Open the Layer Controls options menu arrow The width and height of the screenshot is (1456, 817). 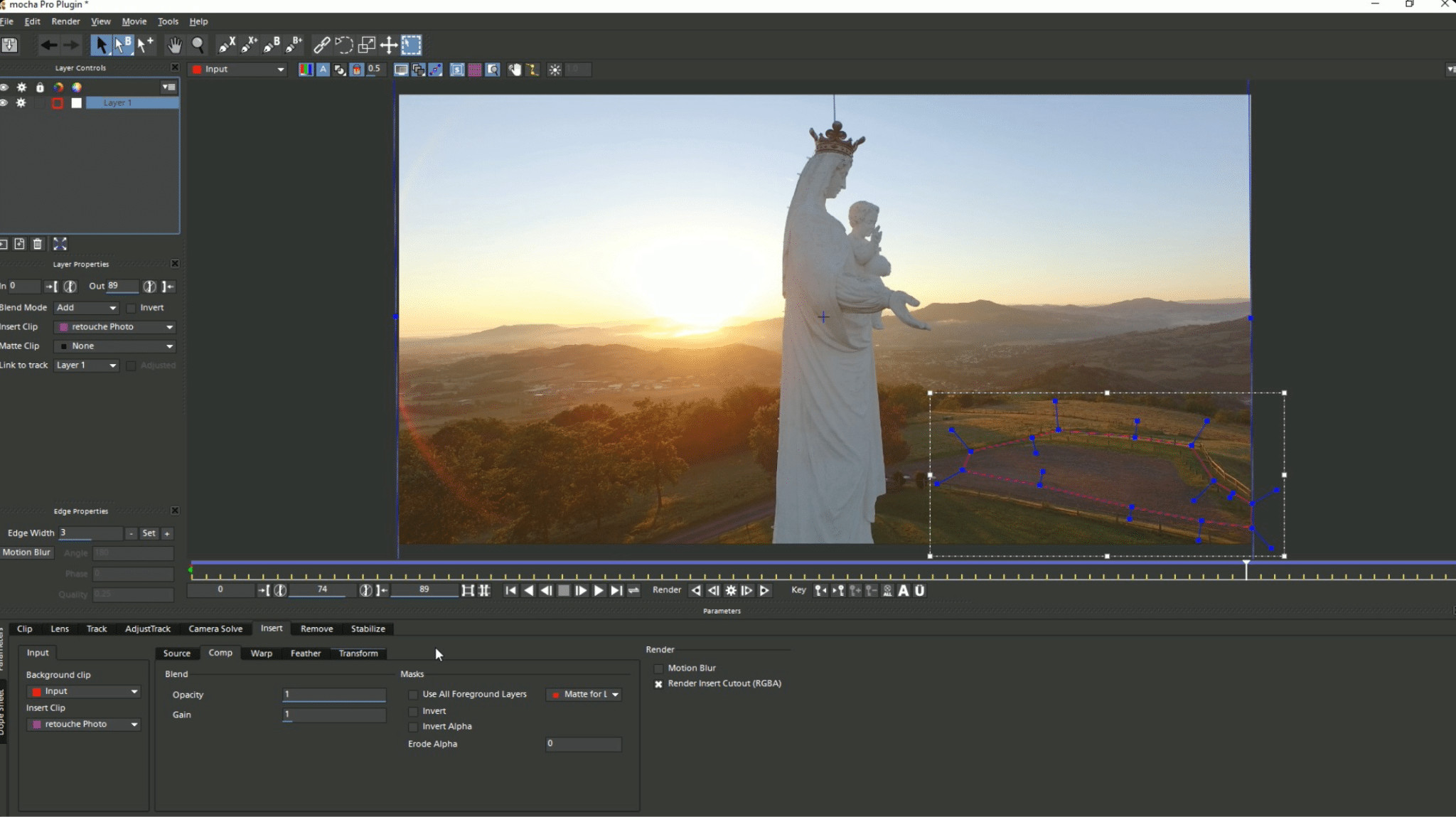[168, 87]
